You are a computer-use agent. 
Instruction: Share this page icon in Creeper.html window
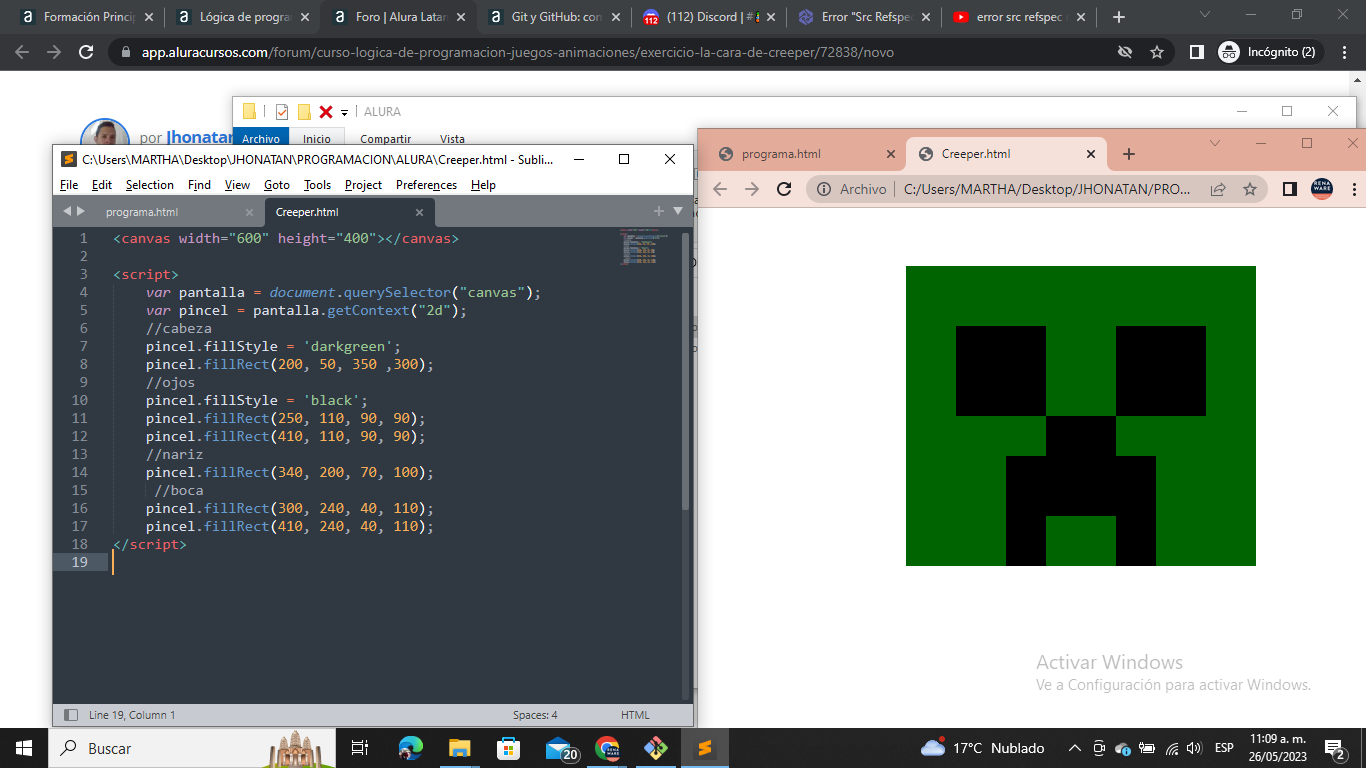[x=1218, y=189]
